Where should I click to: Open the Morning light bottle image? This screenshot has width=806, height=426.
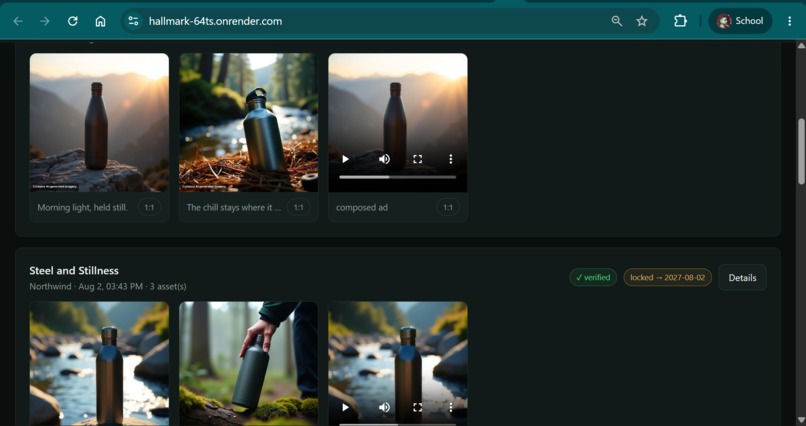pyautogui.click(x=99, y=122)
